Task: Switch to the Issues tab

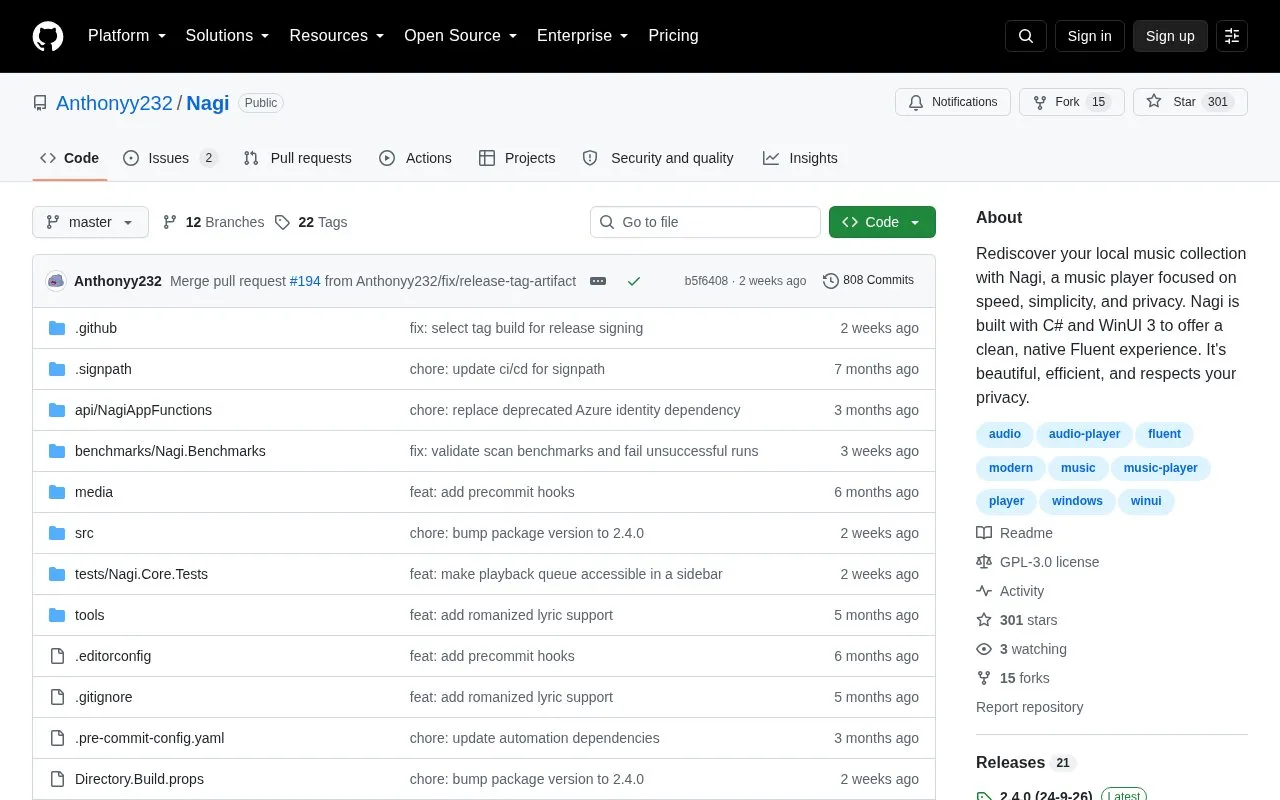Action: (x=170, y=158)
